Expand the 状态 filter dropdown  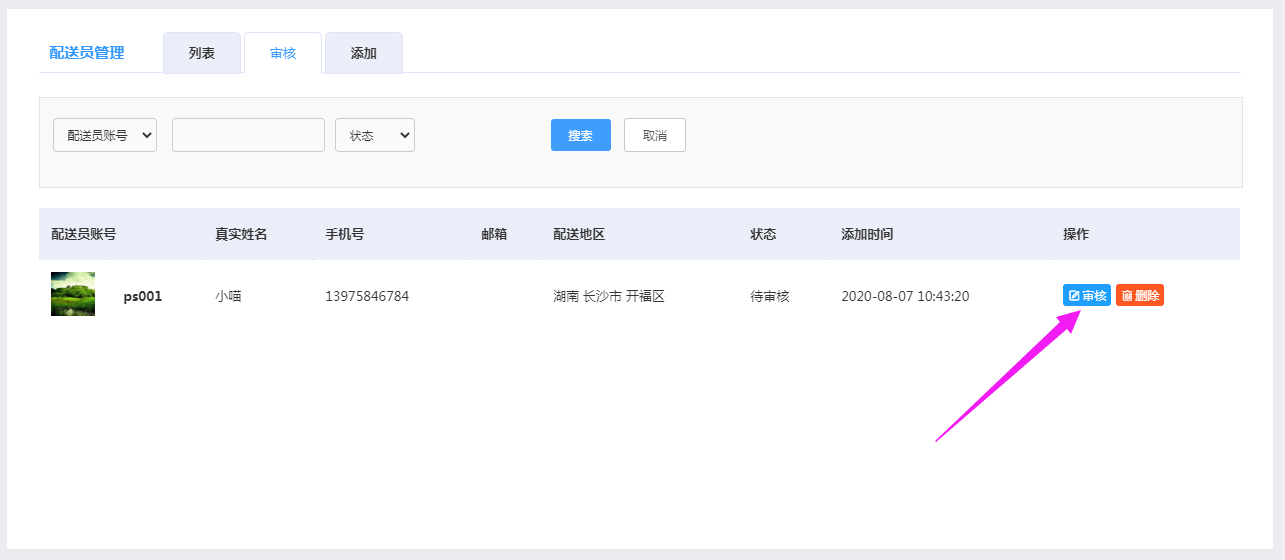click(375, 135)
